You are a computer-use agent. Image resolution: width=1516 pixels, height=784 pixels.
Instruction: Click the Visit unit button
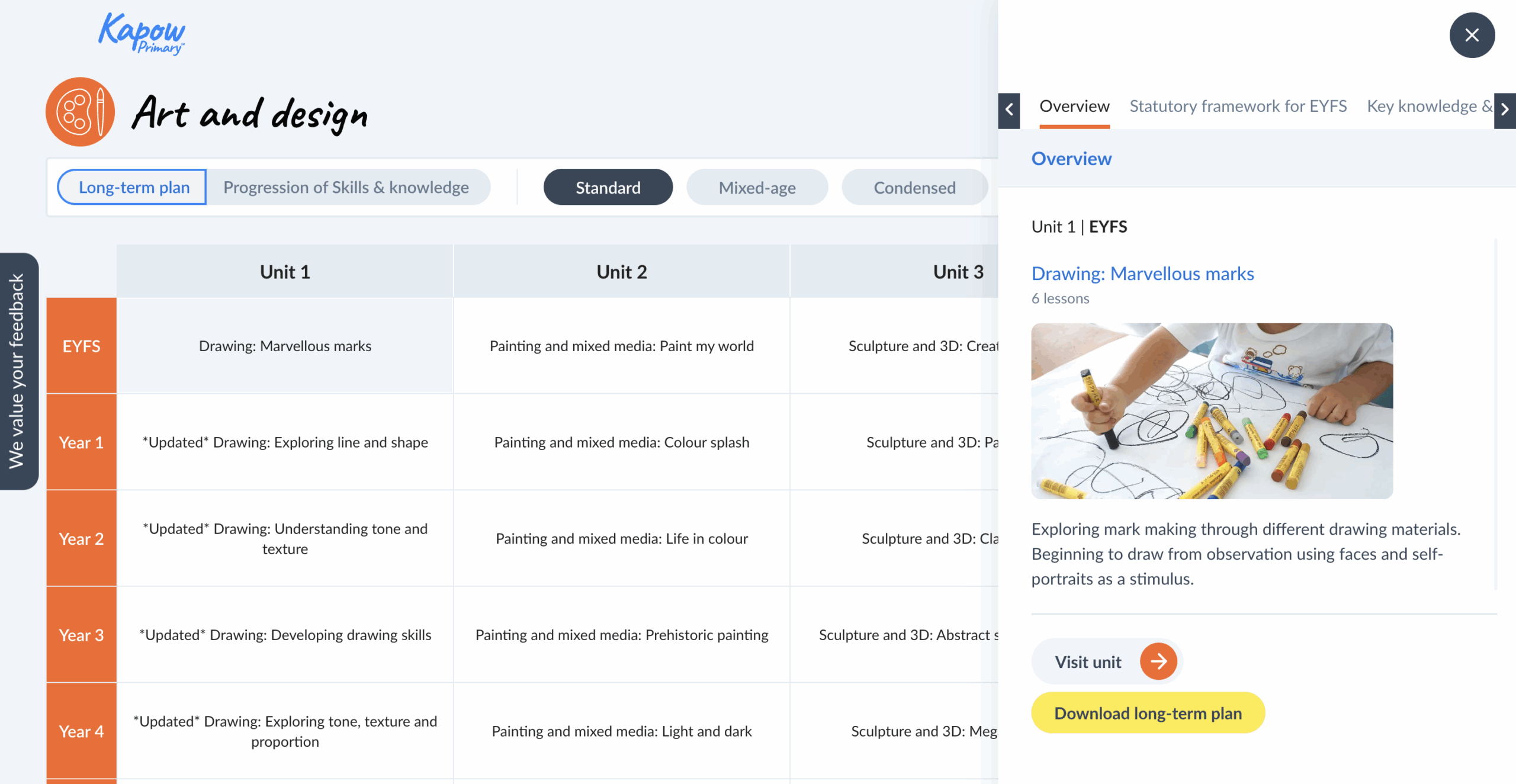(x=1107, y=661)
